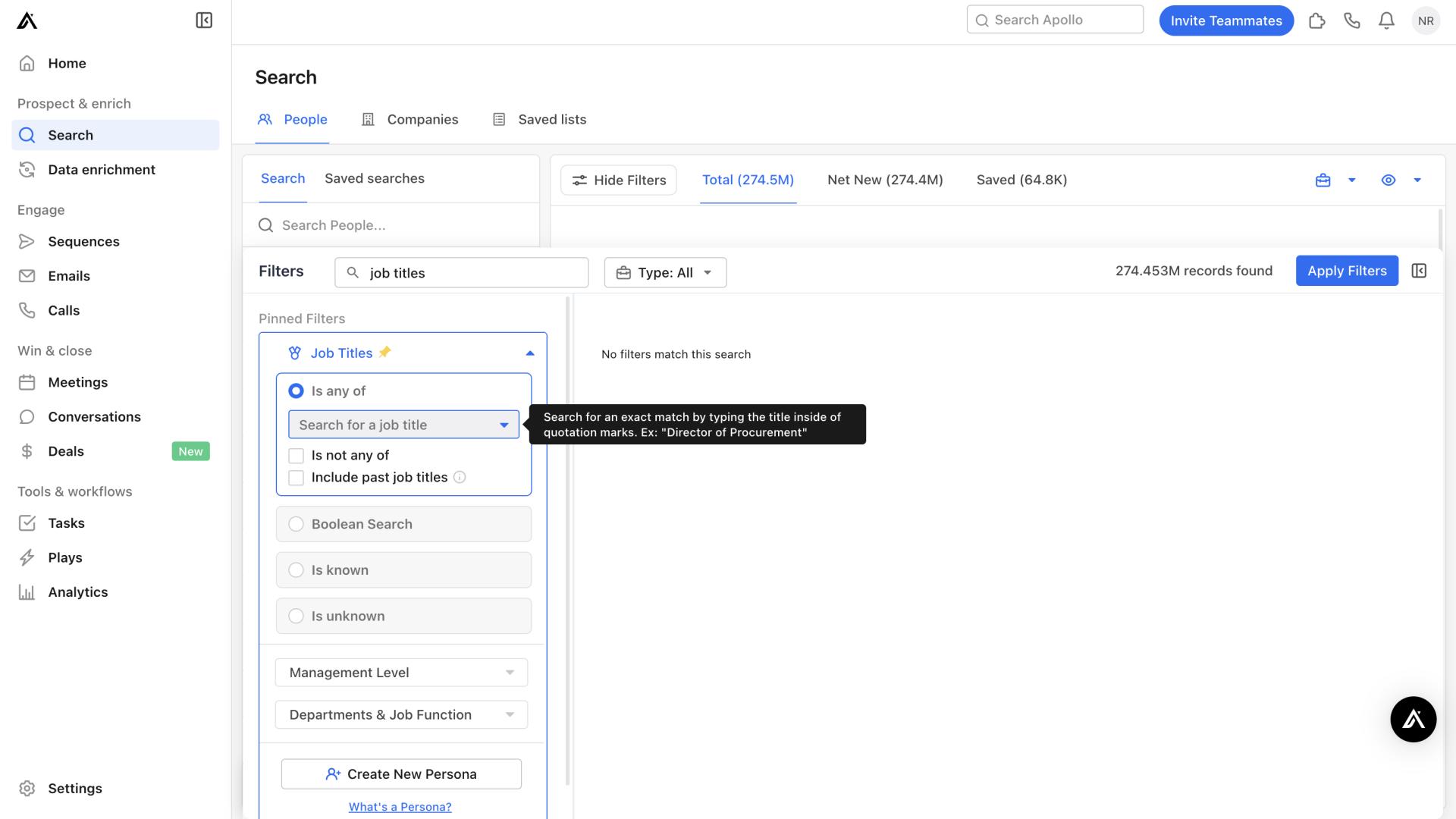The image size is (1456, 819).
Task: Select the Saved searches tab
Action: (375, 179)
